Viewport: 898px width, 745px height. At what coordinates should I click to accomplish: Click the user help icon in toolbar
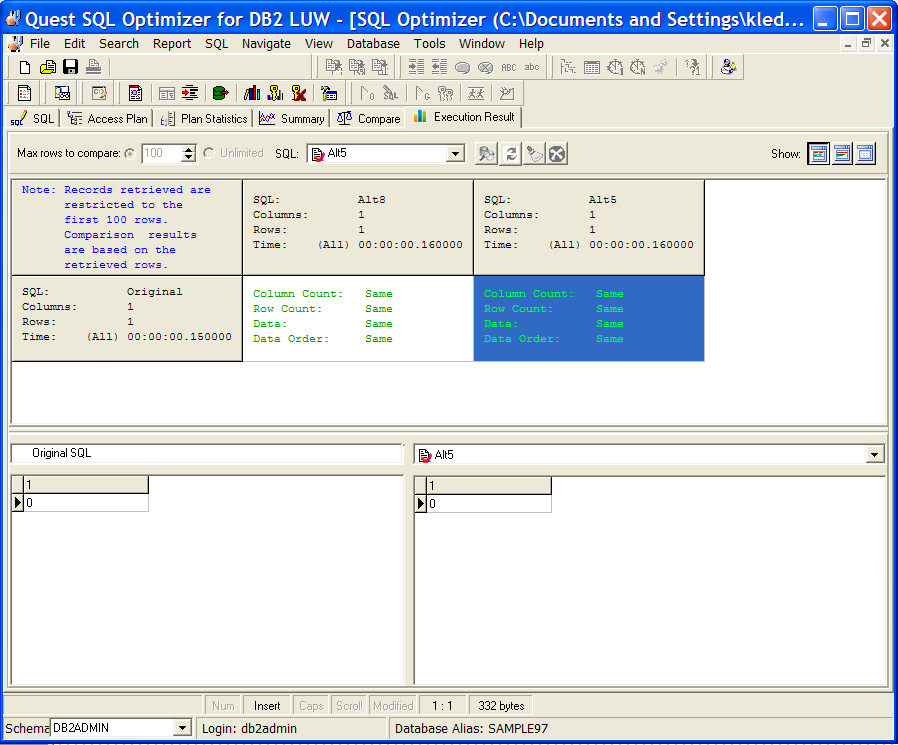click(x=729, y=67)
